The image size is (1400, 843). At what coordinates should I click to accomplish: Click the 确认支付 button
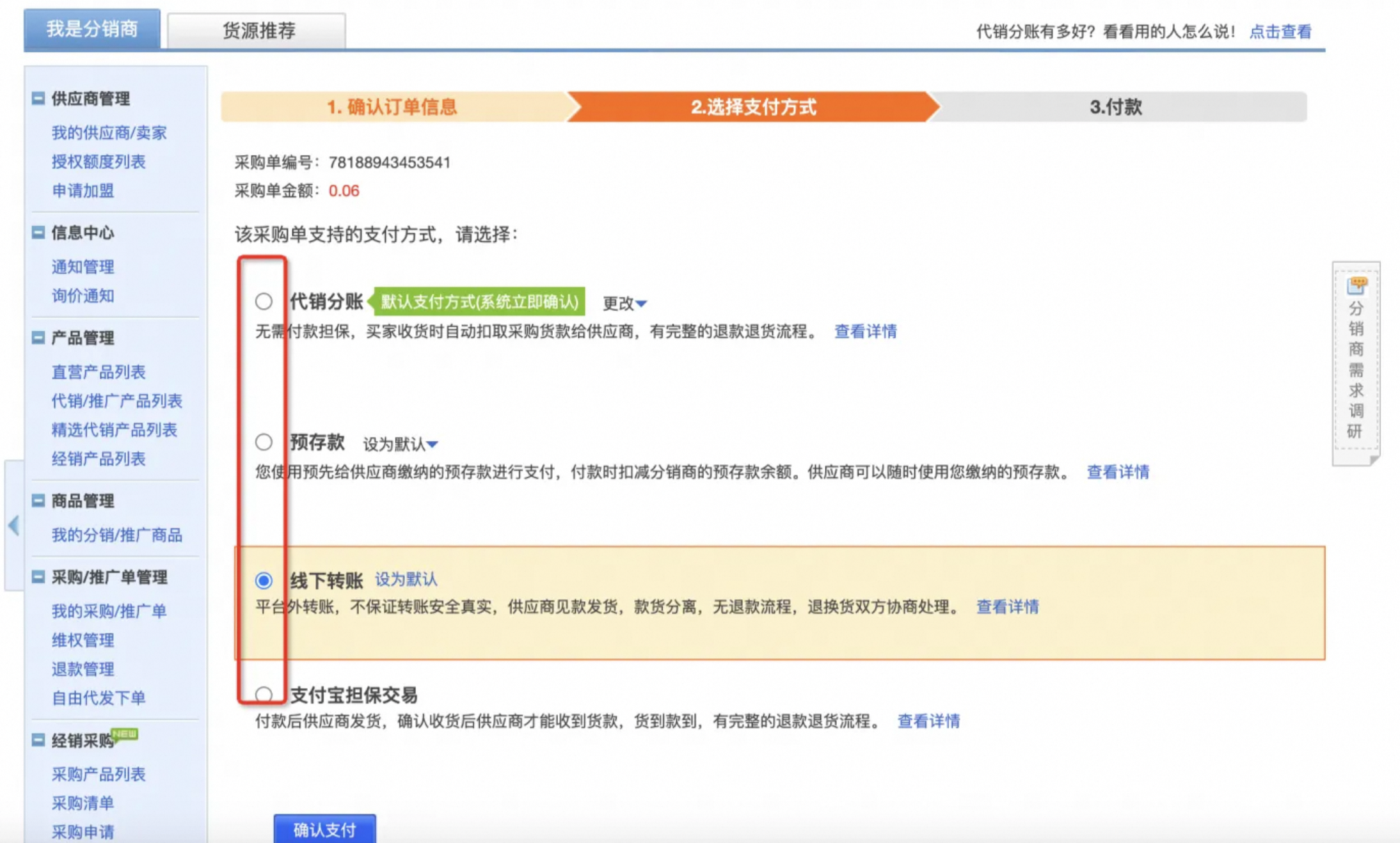point(324,830)
